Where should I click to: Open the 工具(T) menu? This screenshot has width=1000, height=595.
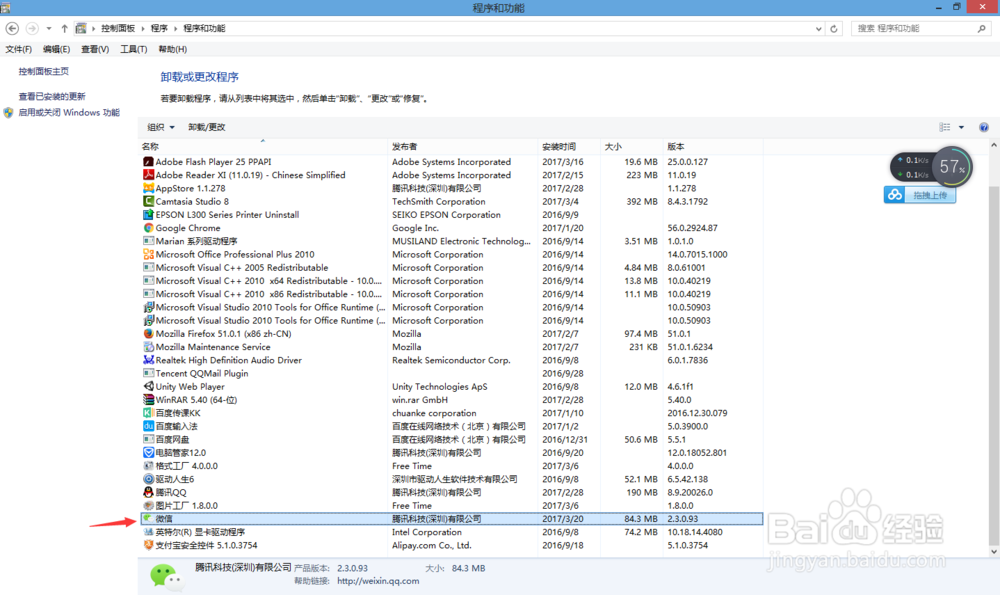(133, 49)
